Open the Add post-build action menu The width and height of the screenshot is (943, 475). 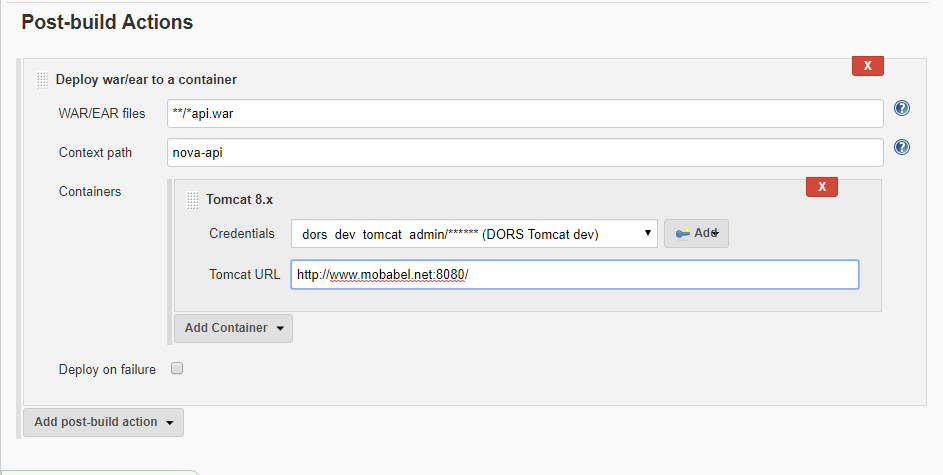pyautogui.click(x=103, y=422)
